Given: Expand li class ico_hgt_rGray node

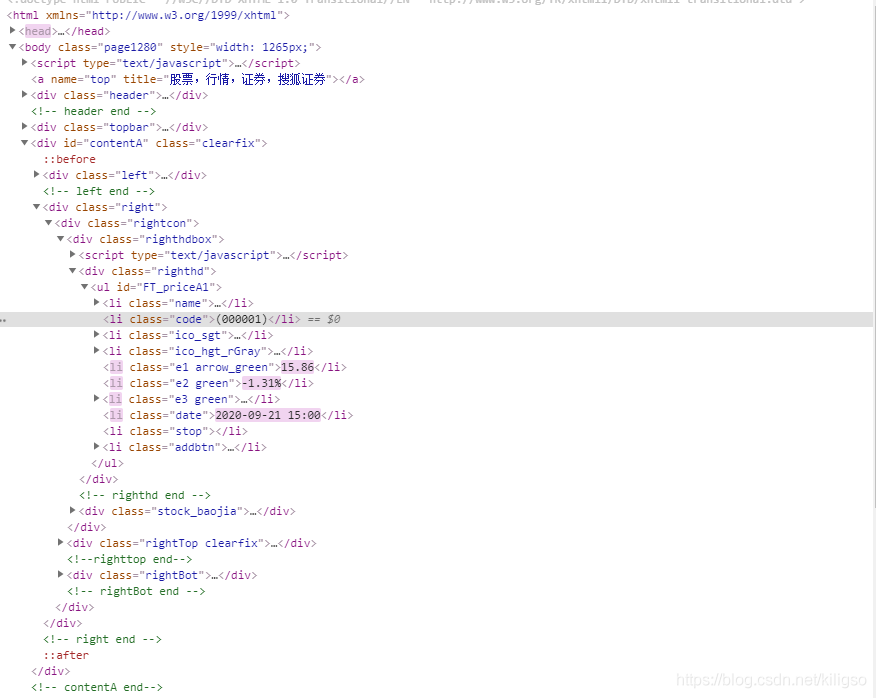Looking at the screenshot, I should 97,351.
